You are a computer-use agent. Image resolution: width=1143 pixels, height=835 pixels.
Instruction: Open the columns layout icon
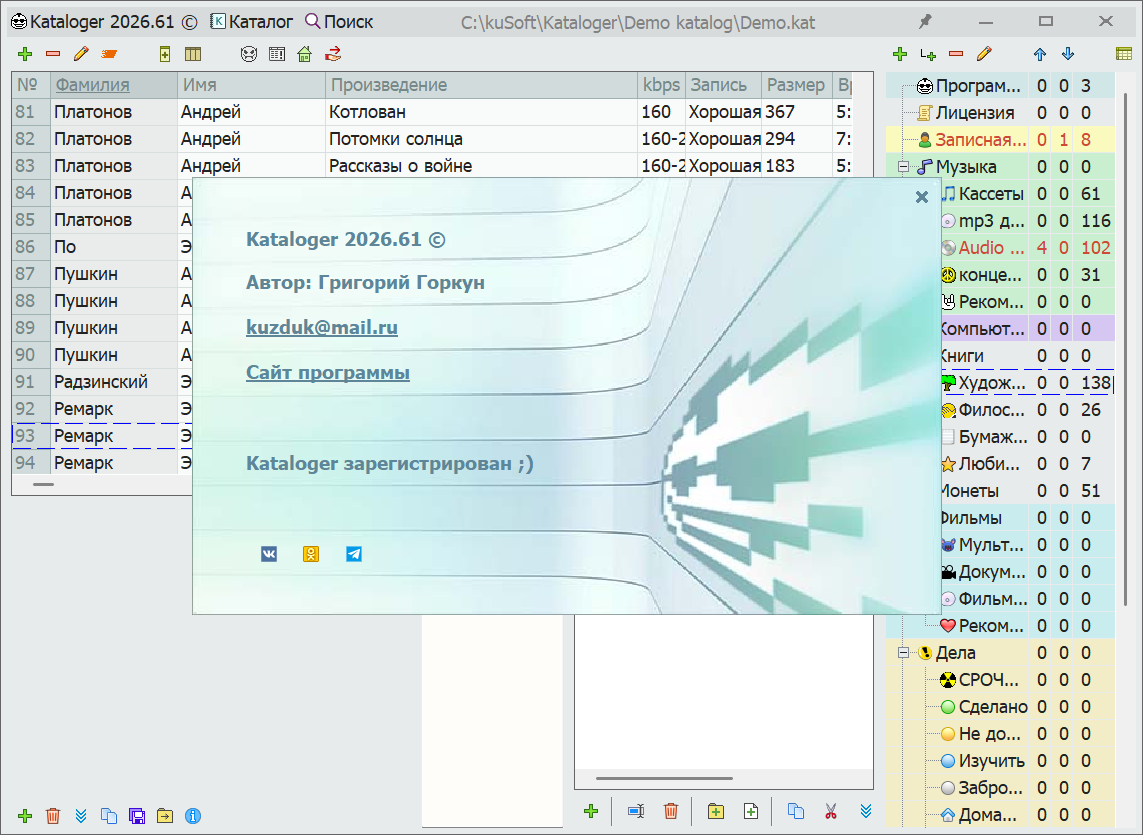click(x=193, y=54)
